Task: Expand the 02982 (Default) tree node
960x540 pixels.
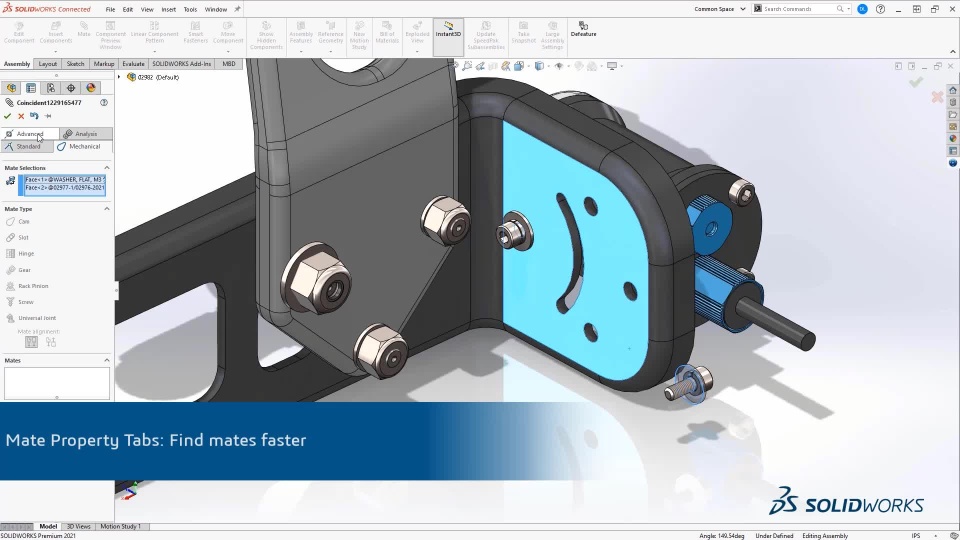Action: [119, 77]
